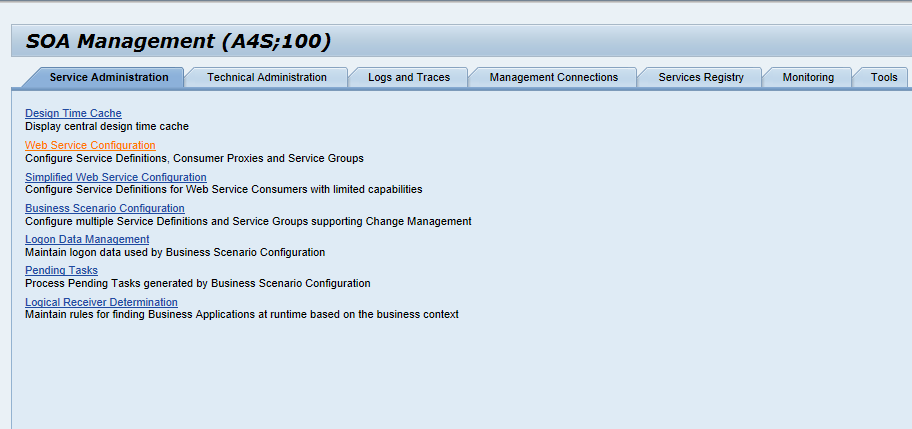
Task: Open the Services Registry tab
Action: click(x=700, y=77)
